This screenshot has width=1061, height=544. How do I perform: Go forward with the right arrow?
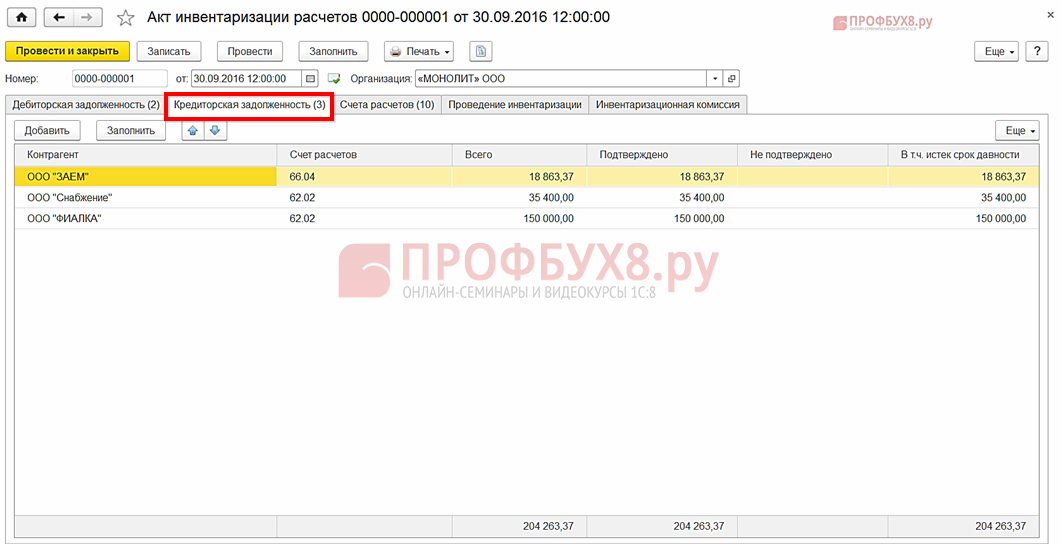(88, 18)
